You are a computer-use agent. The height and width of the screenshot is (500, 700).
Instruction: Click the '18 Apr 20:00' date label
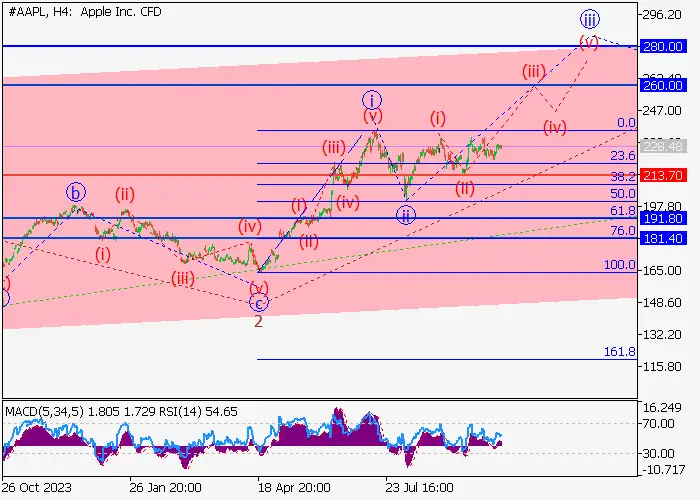294,487
